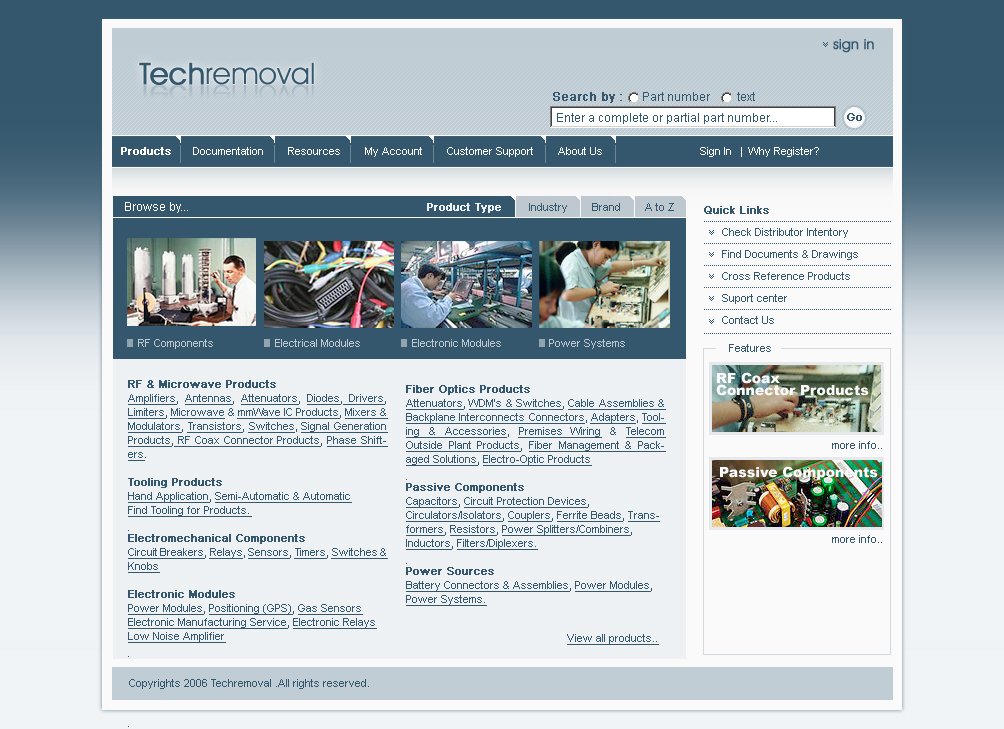The width and height of the screenshot is (1004, 729).
Task: Open Cross Reference Products quick link
Action: click(x=786, y=276)
